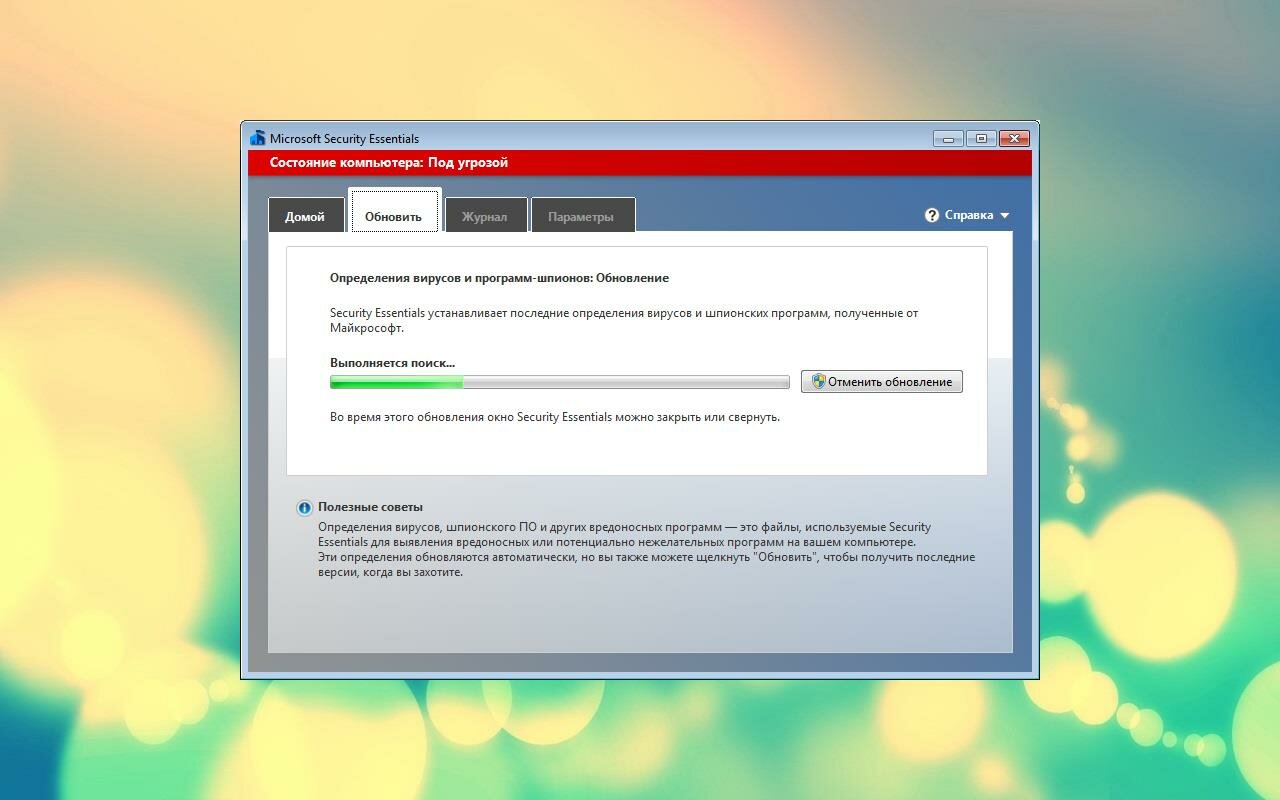Viewport: 1280px width, 800px height.
Task: Click the Справка help link
Action: [969, 215]
